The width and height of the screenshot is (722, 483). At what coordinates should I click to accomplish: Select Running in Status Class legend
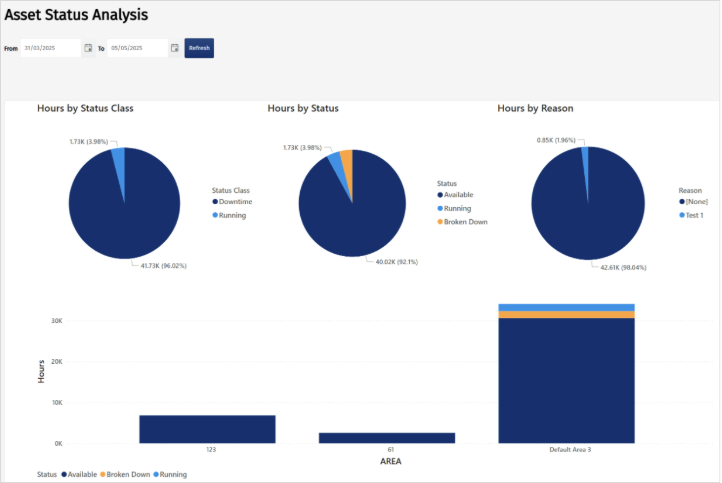pyautogui.click(x=229, y=215)
